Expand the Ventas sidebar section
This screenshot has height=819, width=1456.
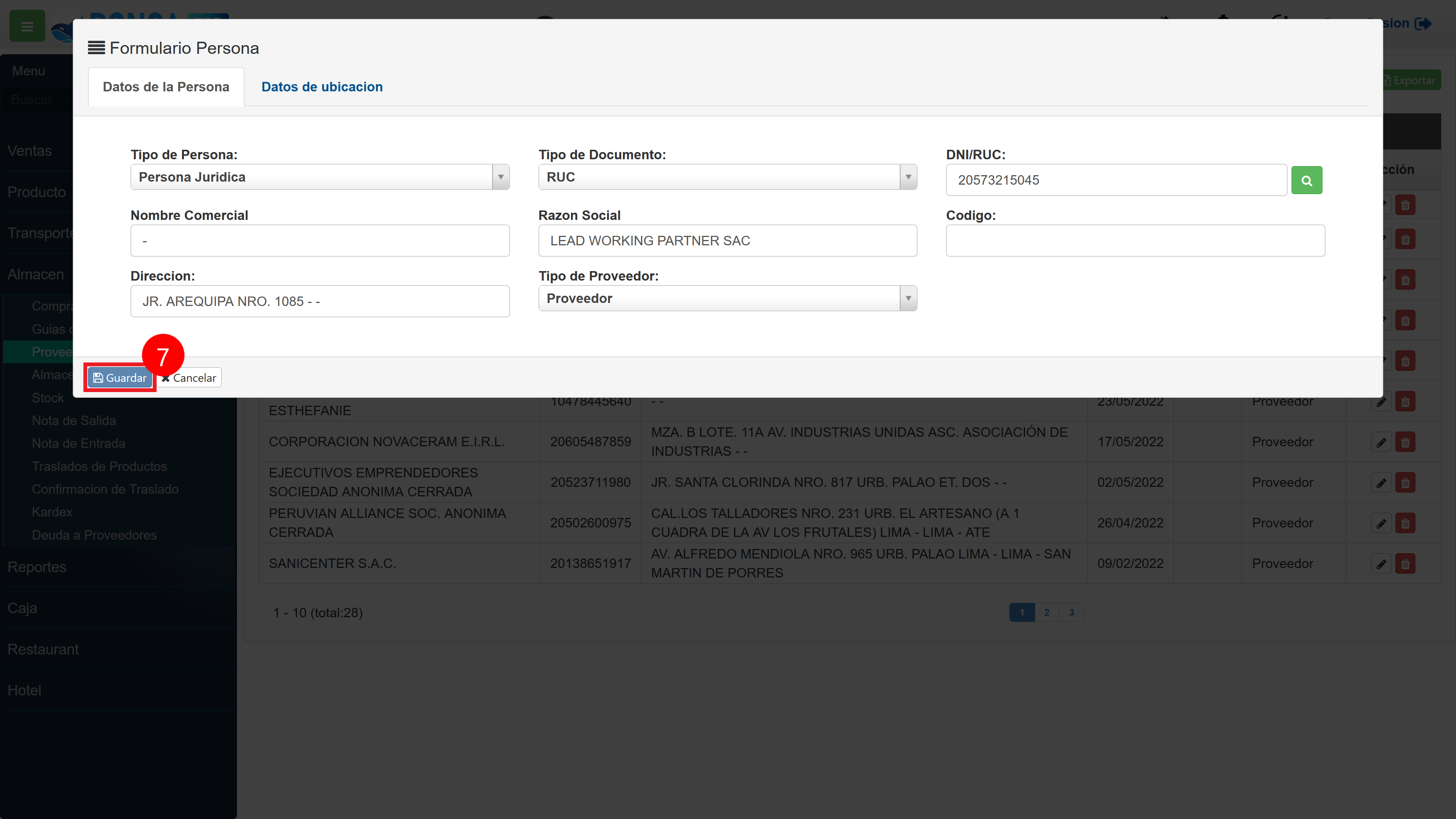click(x=30, y=151)
